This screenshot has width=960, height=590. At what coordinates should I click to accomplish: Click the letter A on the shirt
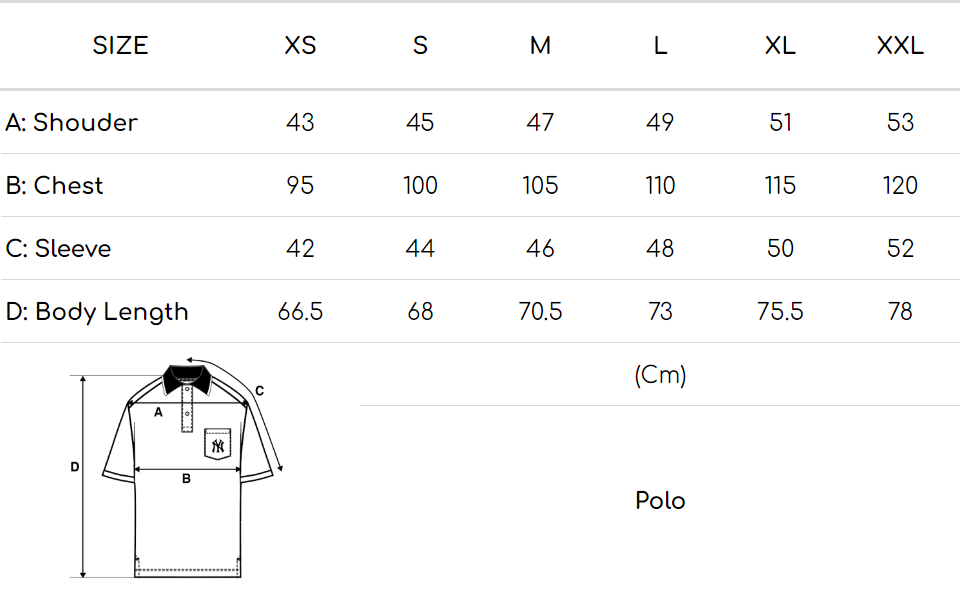click(x=158, y=411)
